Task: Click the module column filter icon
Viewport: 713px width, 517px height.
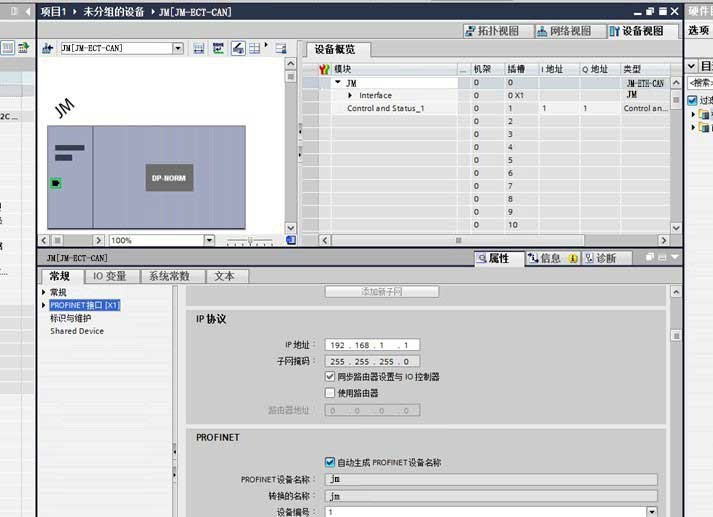Action: 324,69
